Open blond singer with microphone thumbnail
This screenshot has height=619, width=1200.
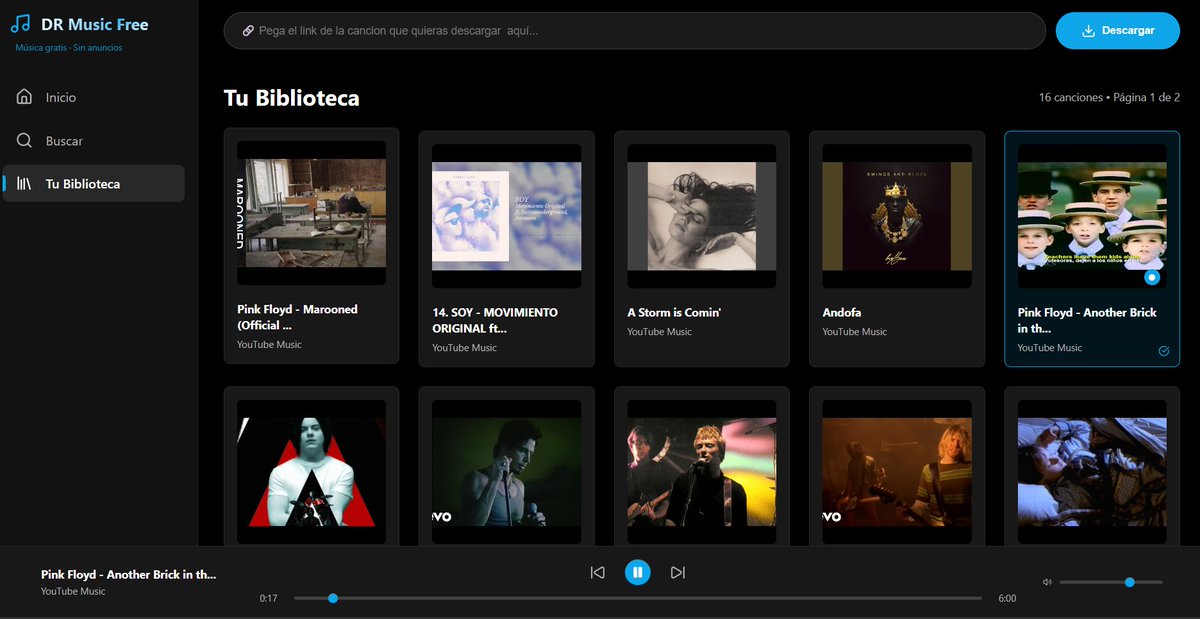coord(702,472)
